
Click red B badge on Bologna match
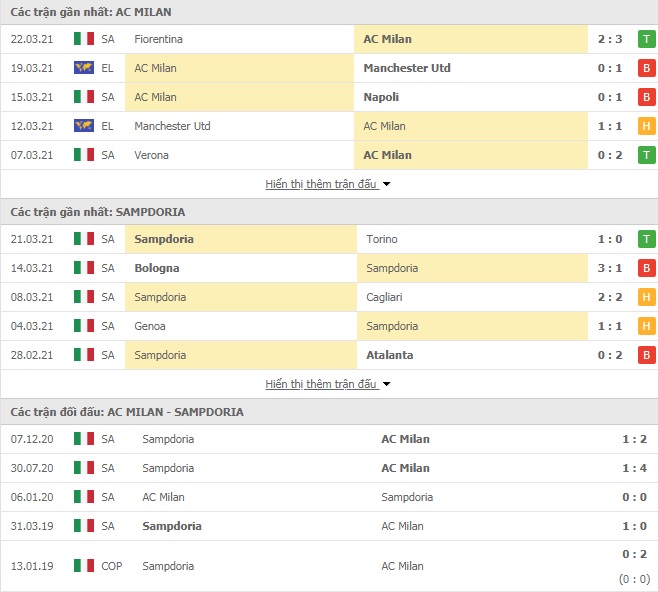click(x=647, y=268)
